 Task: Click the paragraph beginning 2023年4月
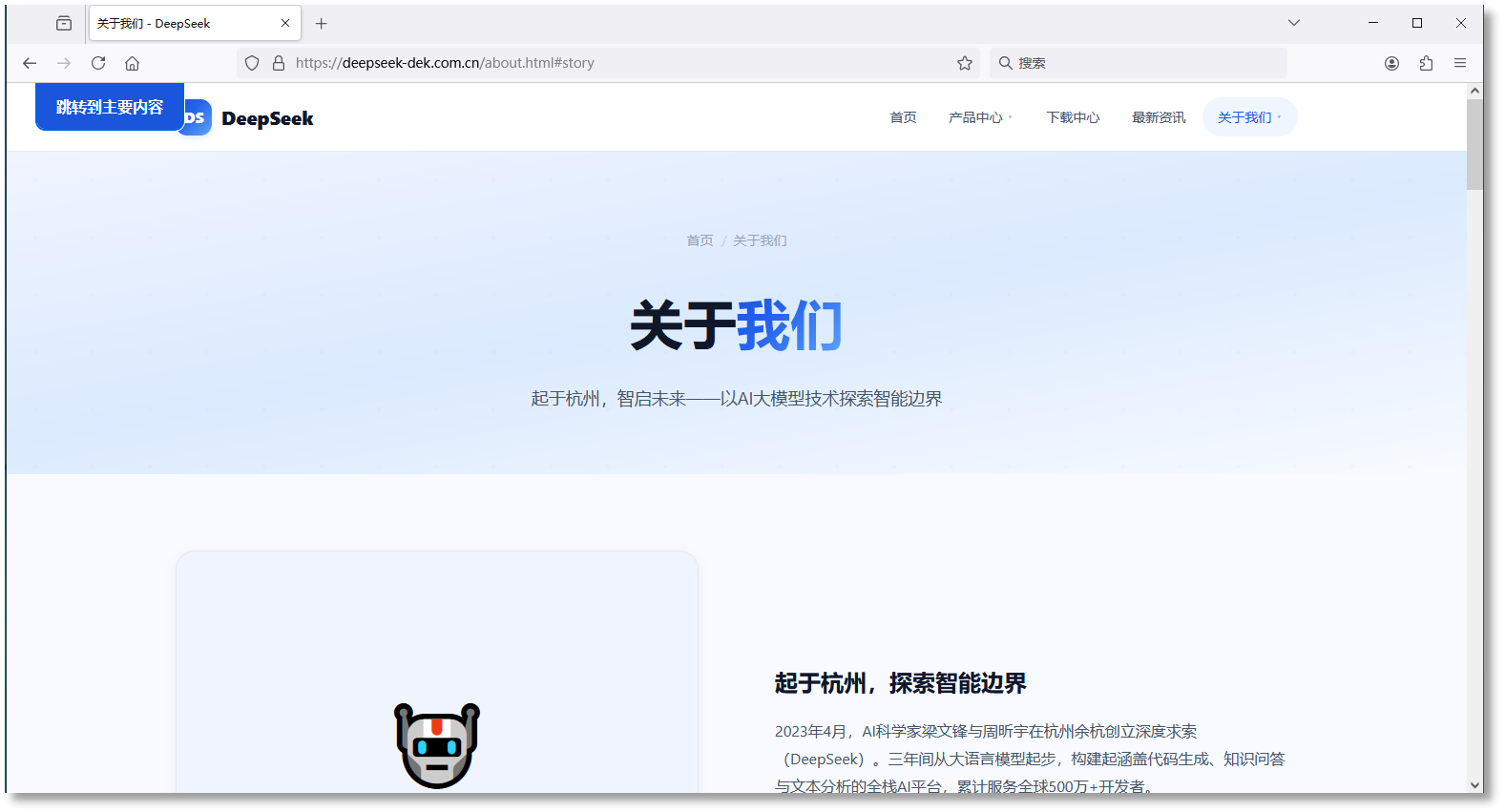coord(1030,759)
